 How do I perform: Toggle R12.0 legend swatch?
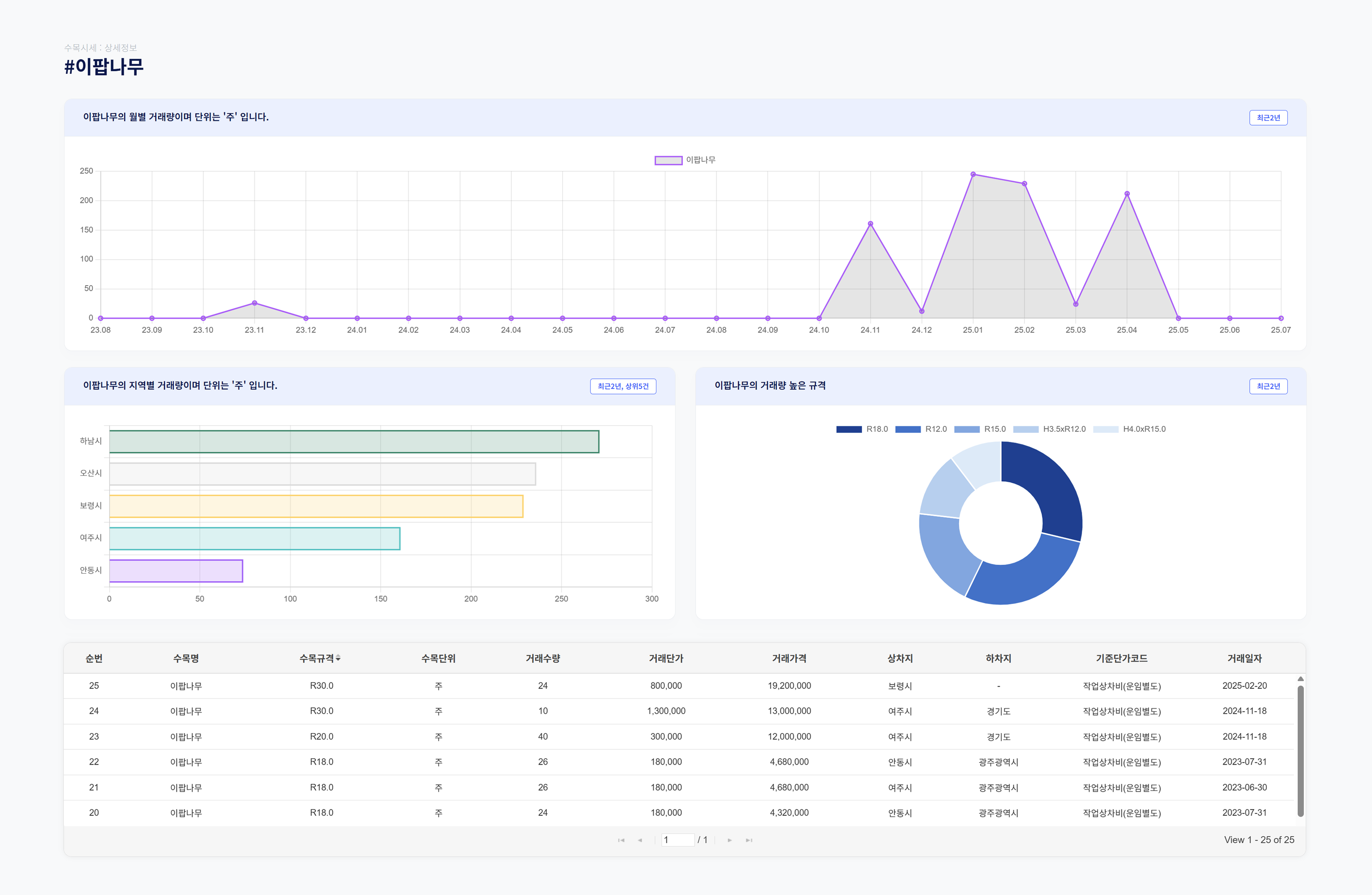point(908,429)
